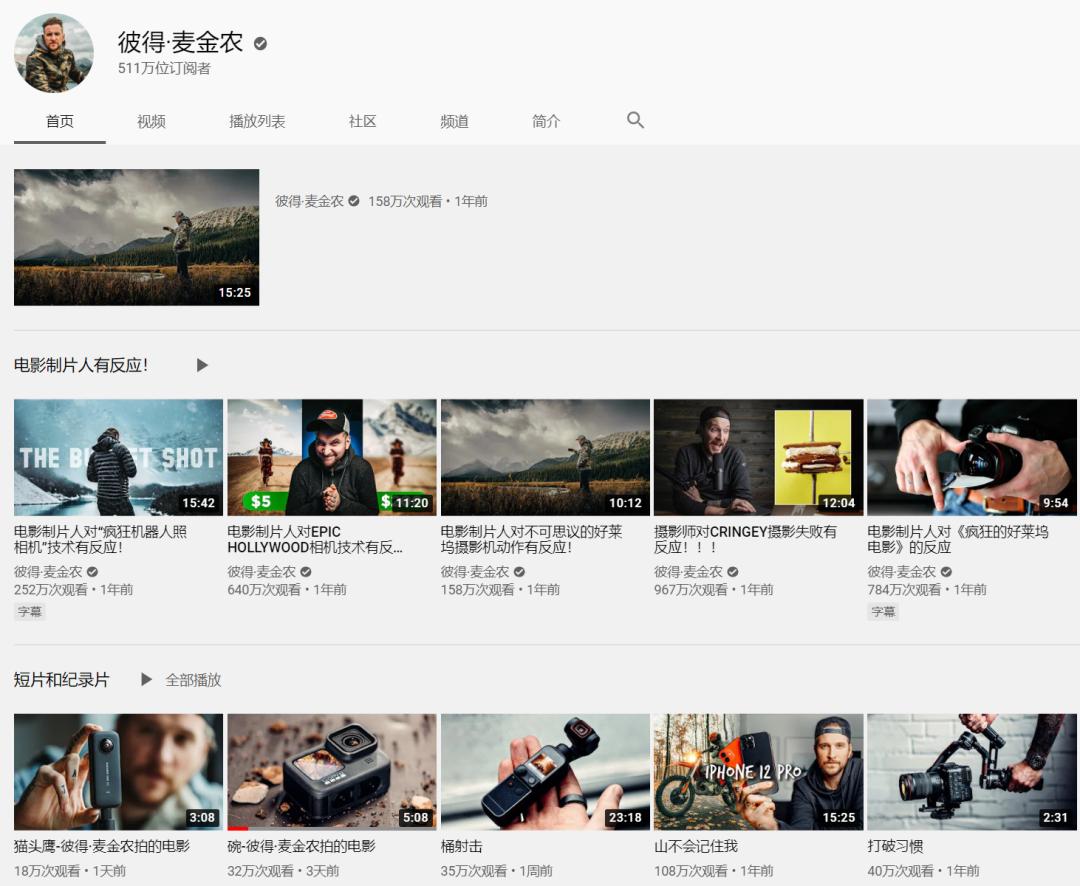Go to the 社区 tab

click(x=362, y=120)
